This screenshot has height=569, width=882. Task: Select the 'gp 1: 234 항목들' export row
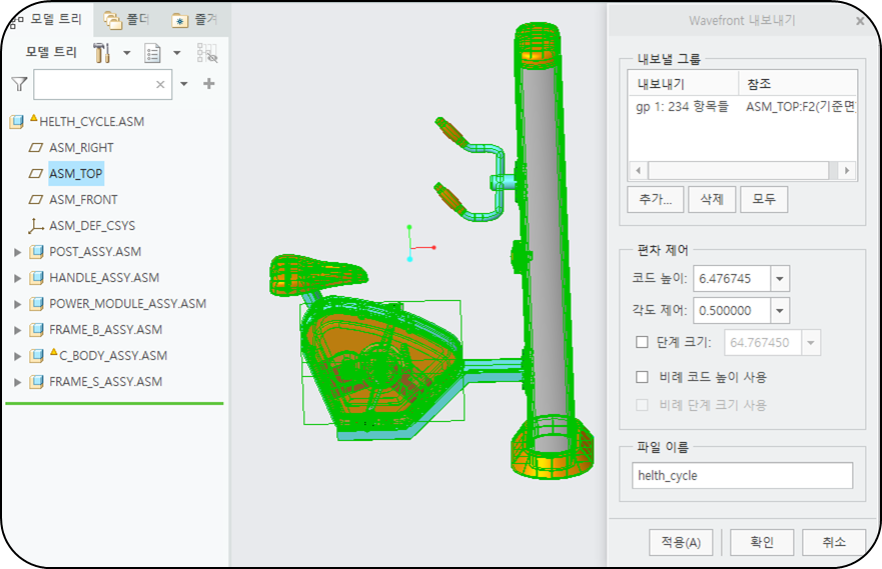click(682, 106)
